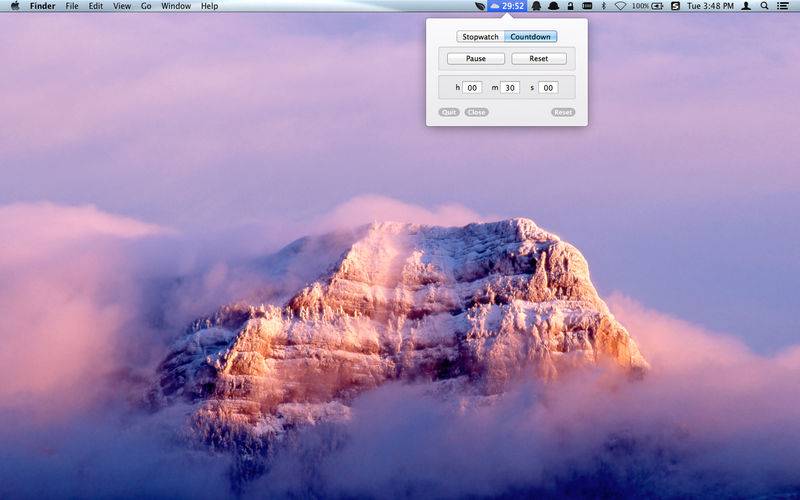The image size is (800, 500).
Task: Open the Apple menu
Action: click(15, 6)
